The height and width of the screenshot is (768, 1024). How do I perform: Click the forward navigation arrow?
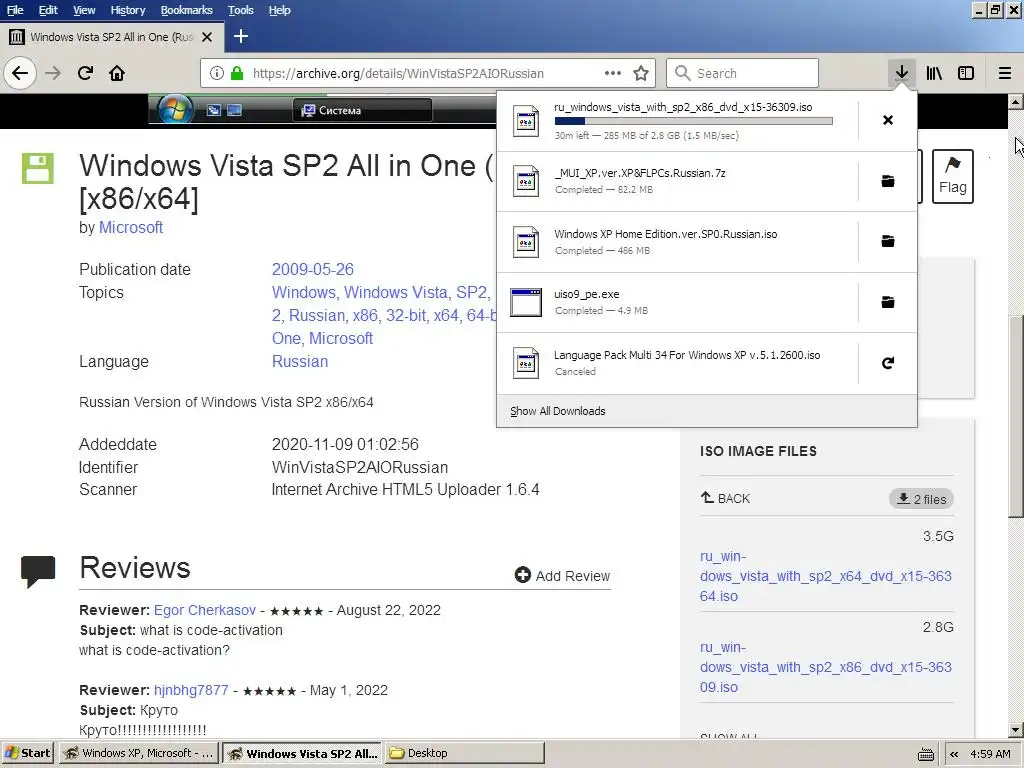53,73
